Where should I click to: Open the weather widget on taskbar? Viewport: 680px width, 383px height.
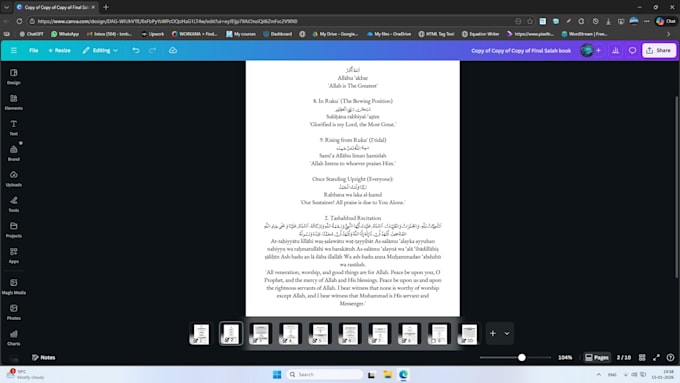coord(25,374)
